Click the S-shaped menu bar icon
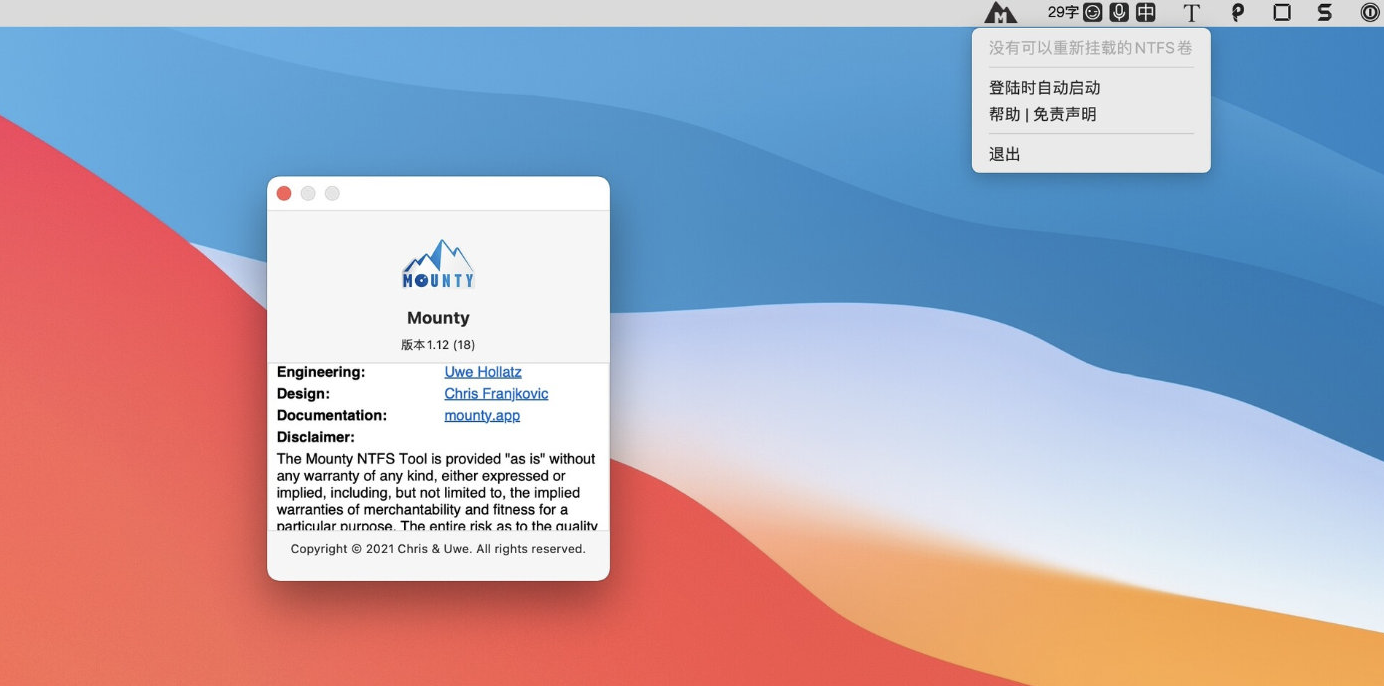Viewport: 1384px width, 686px height. (x=1325, y=12)
